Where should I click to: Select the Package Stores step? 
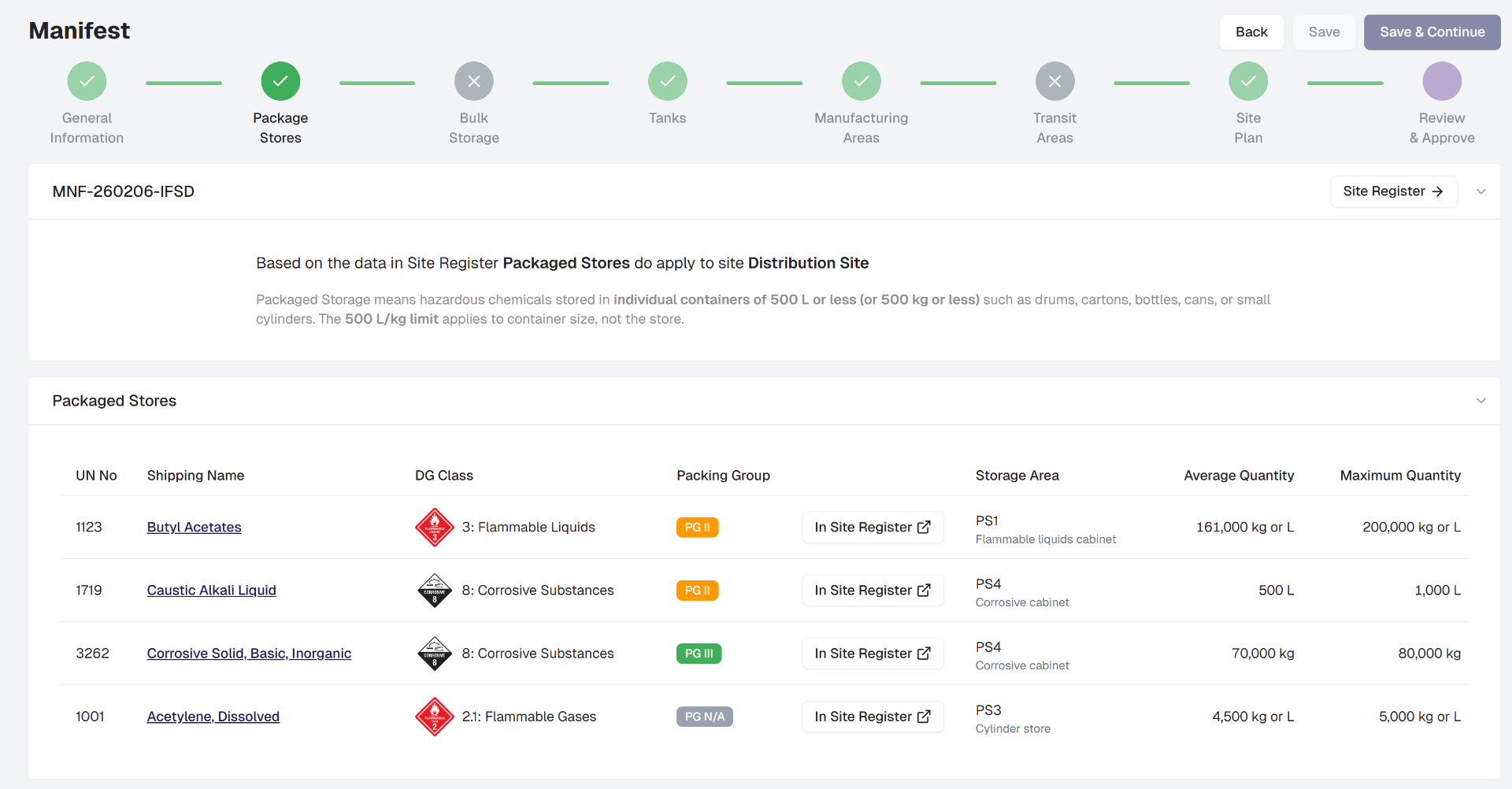[x=280, y=81]
